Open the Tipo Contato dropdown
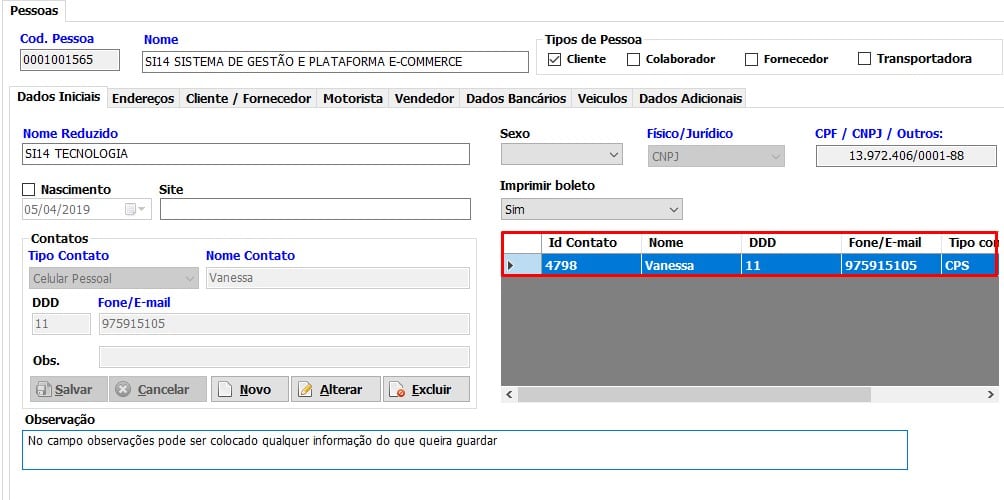This screenshot has width=1004, height=500. point(113,278)
